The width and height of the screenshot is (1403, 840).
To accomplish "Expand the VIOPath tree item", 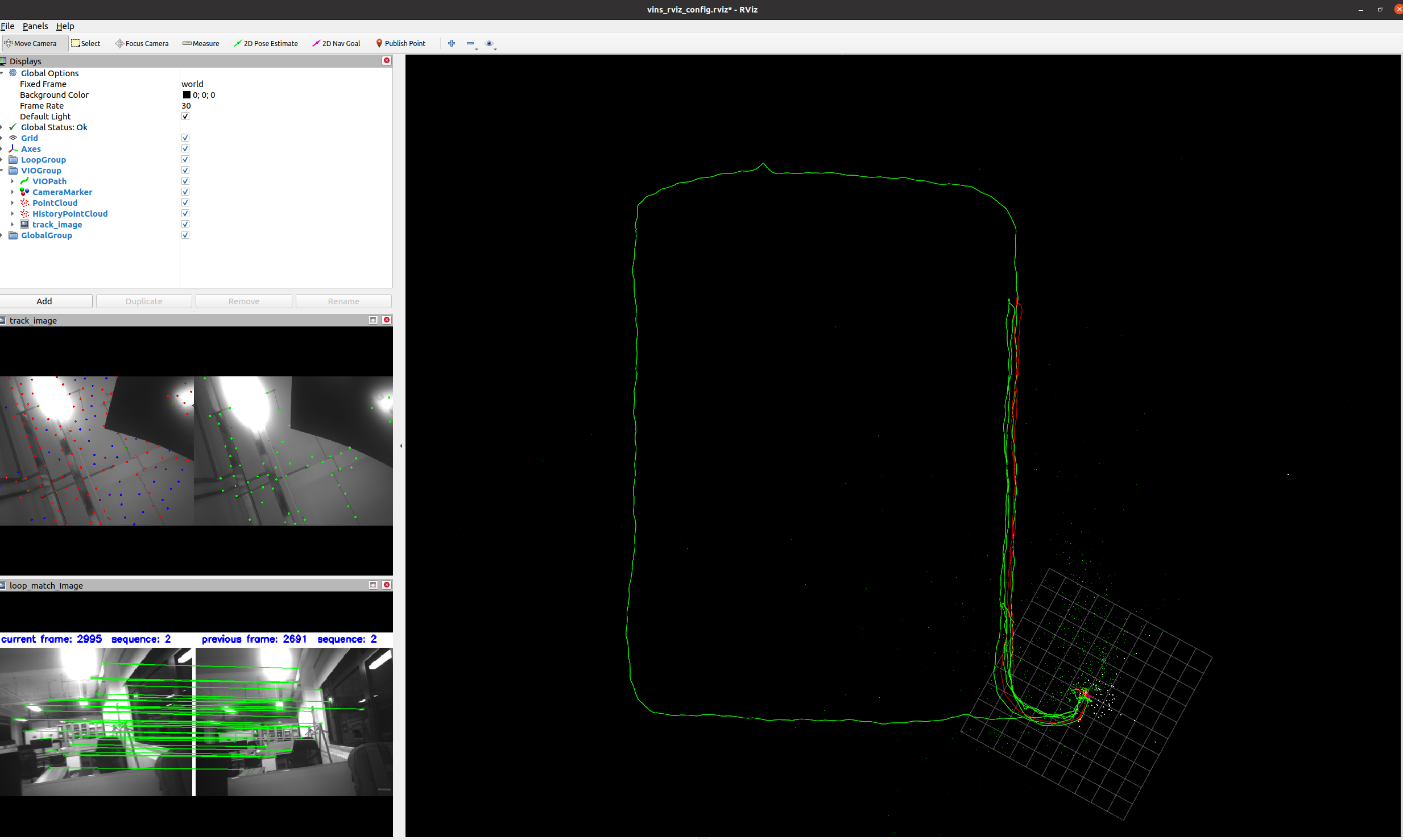I will (13, 181).
